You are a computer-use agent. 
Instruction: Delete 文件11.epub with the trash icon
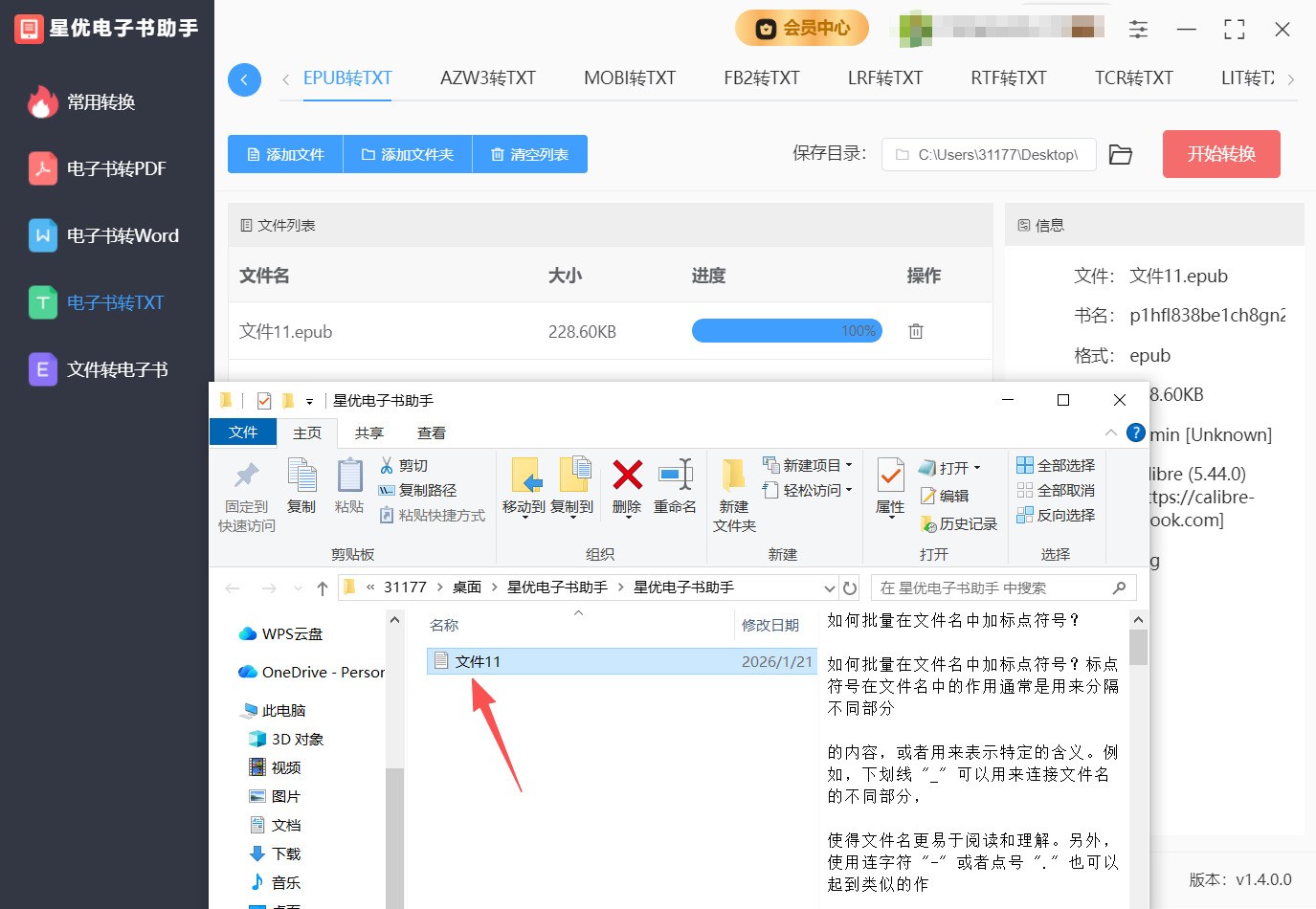pyautogui.click(x=916, y=331)
